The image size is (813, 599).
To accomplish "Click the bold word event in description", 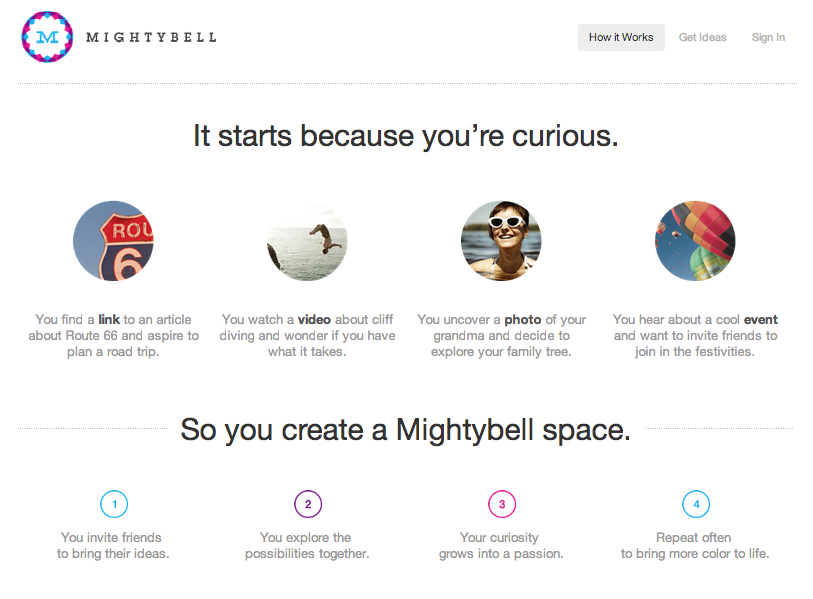I will coord(762,319).
